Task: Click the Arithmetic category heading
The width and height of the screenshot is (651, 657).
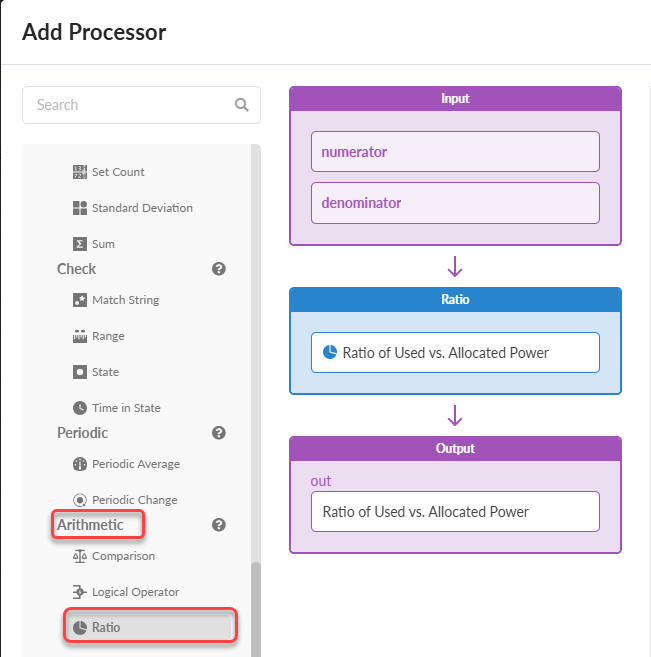Action: pyautogui.click(x=91, y=525)
